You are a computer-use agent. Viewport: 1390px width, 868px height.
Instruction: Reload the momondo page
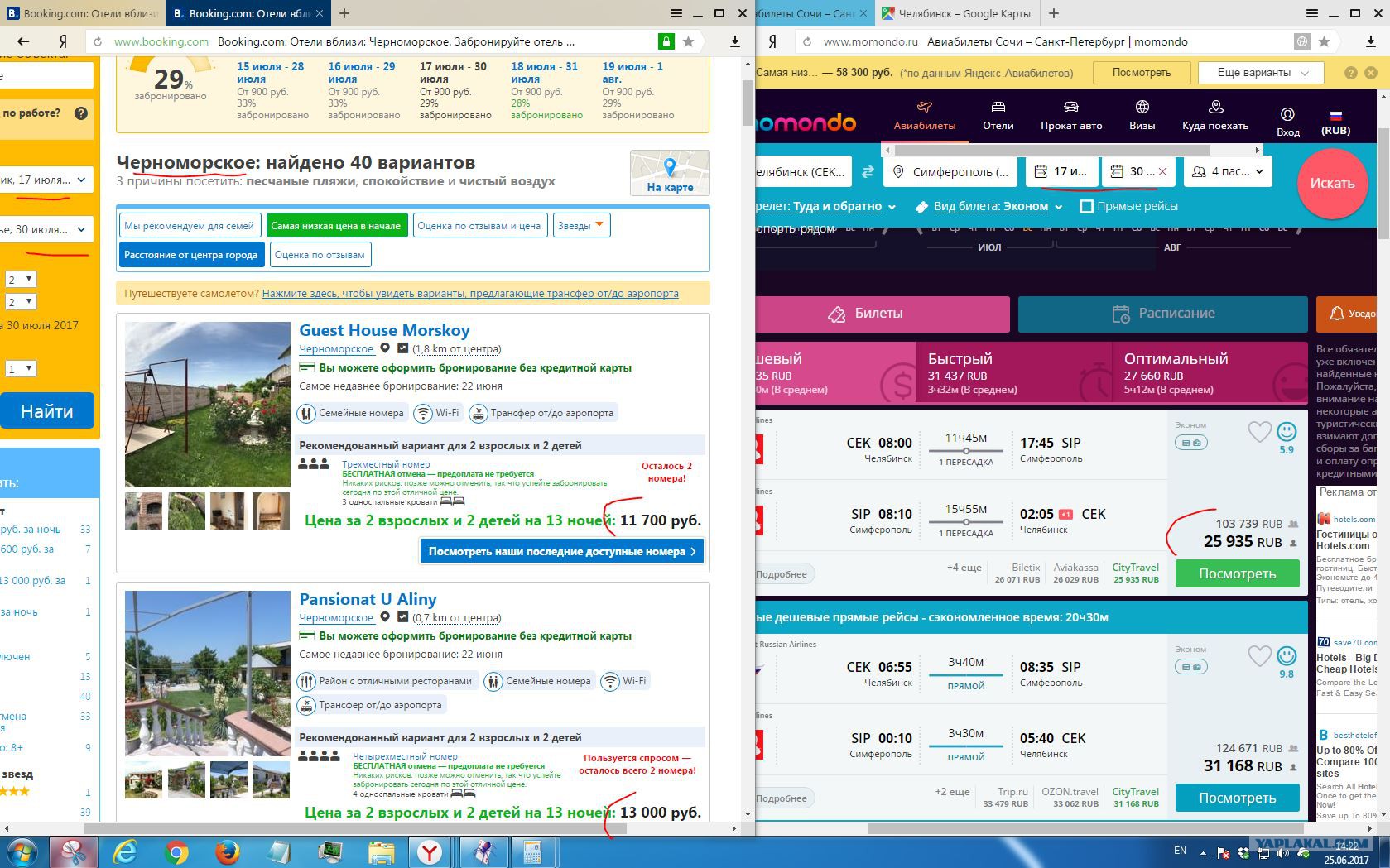click(807, 41)
